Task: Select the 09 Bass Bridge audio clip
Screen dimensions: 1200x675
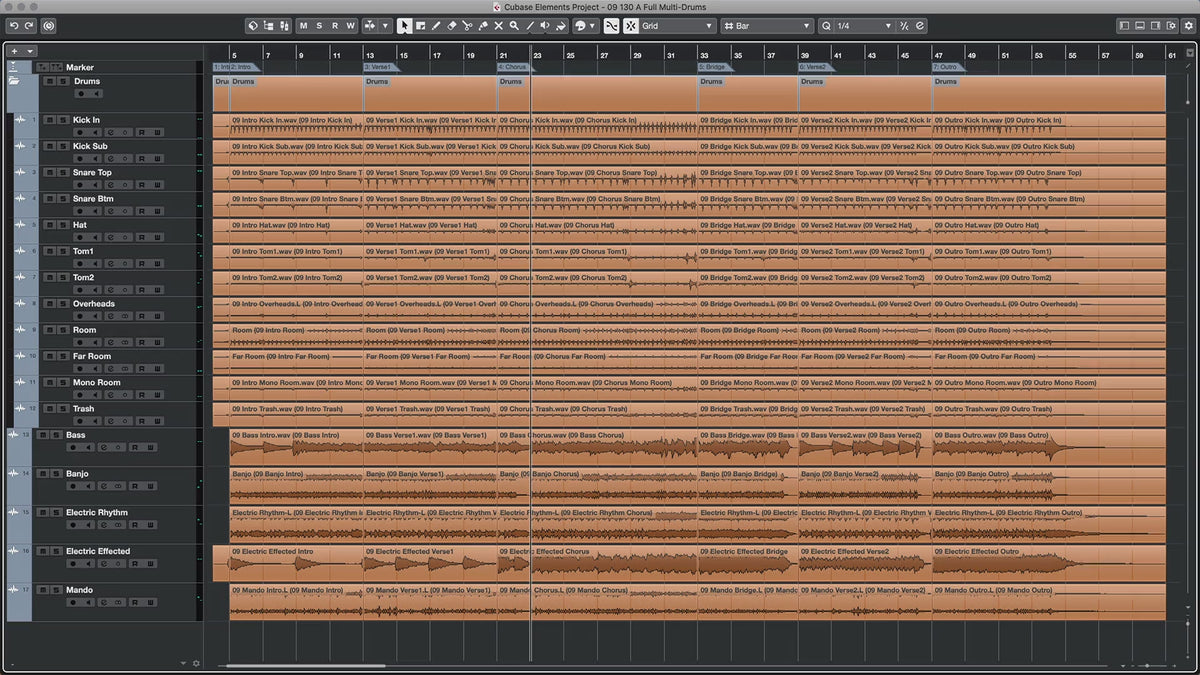Action: [x=746, y=448]
